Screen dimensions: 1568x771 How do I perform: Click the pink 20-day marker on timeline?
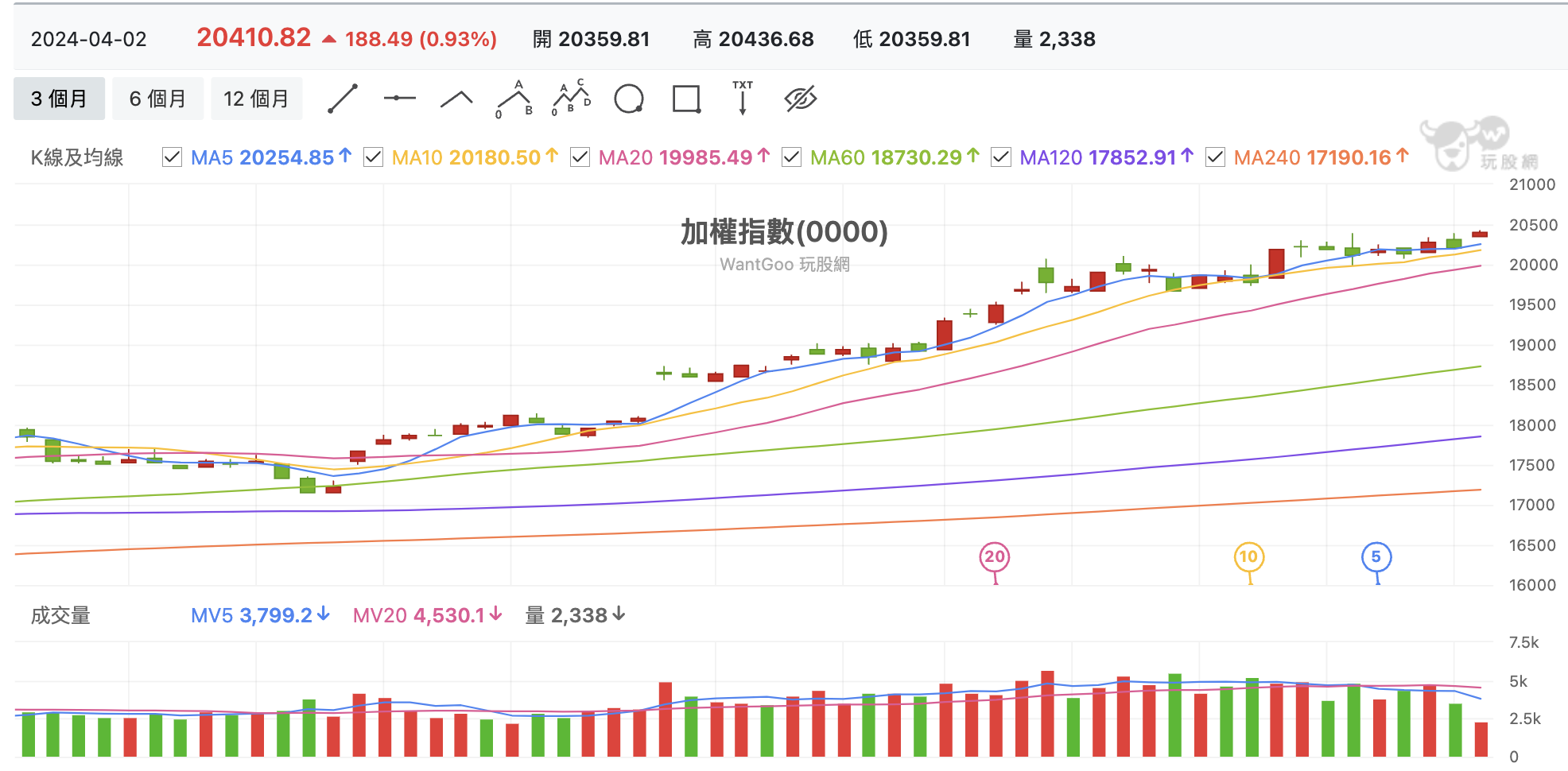click(995, 557)
